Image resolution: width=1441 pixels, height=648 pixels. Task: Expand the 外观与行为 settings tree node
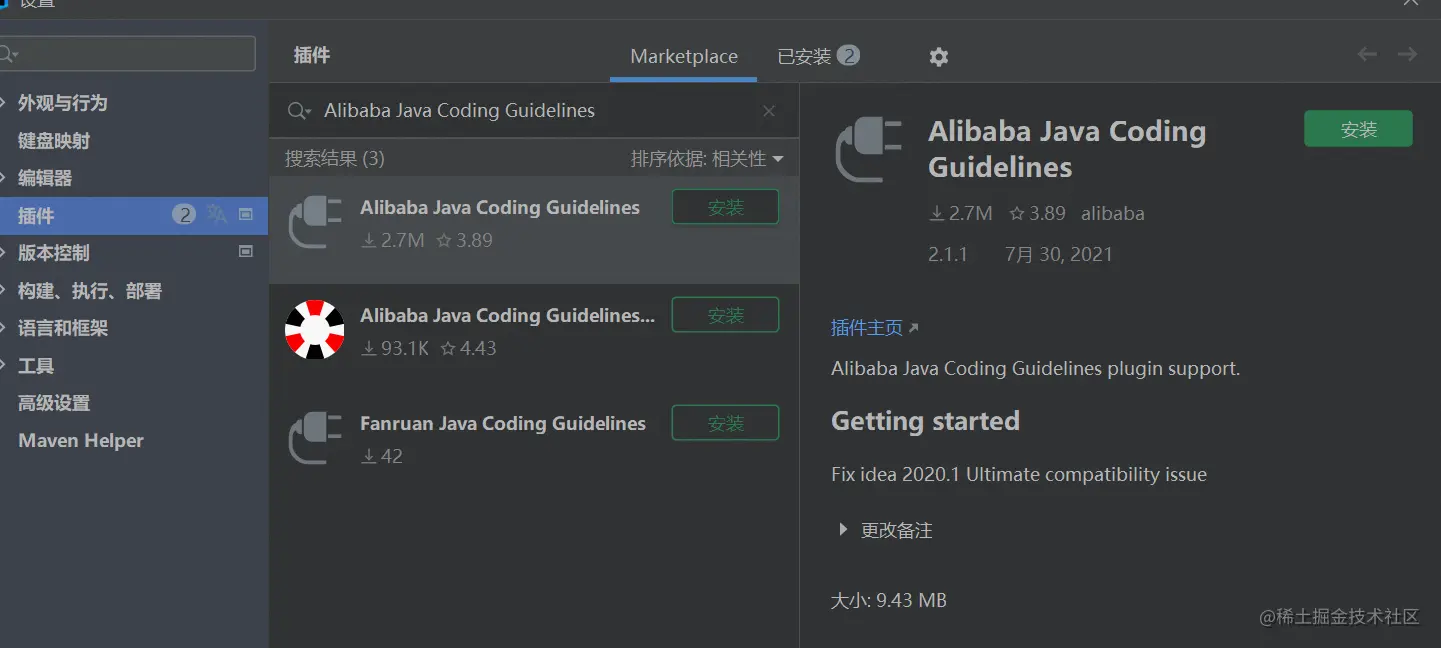tap(5, 103)
